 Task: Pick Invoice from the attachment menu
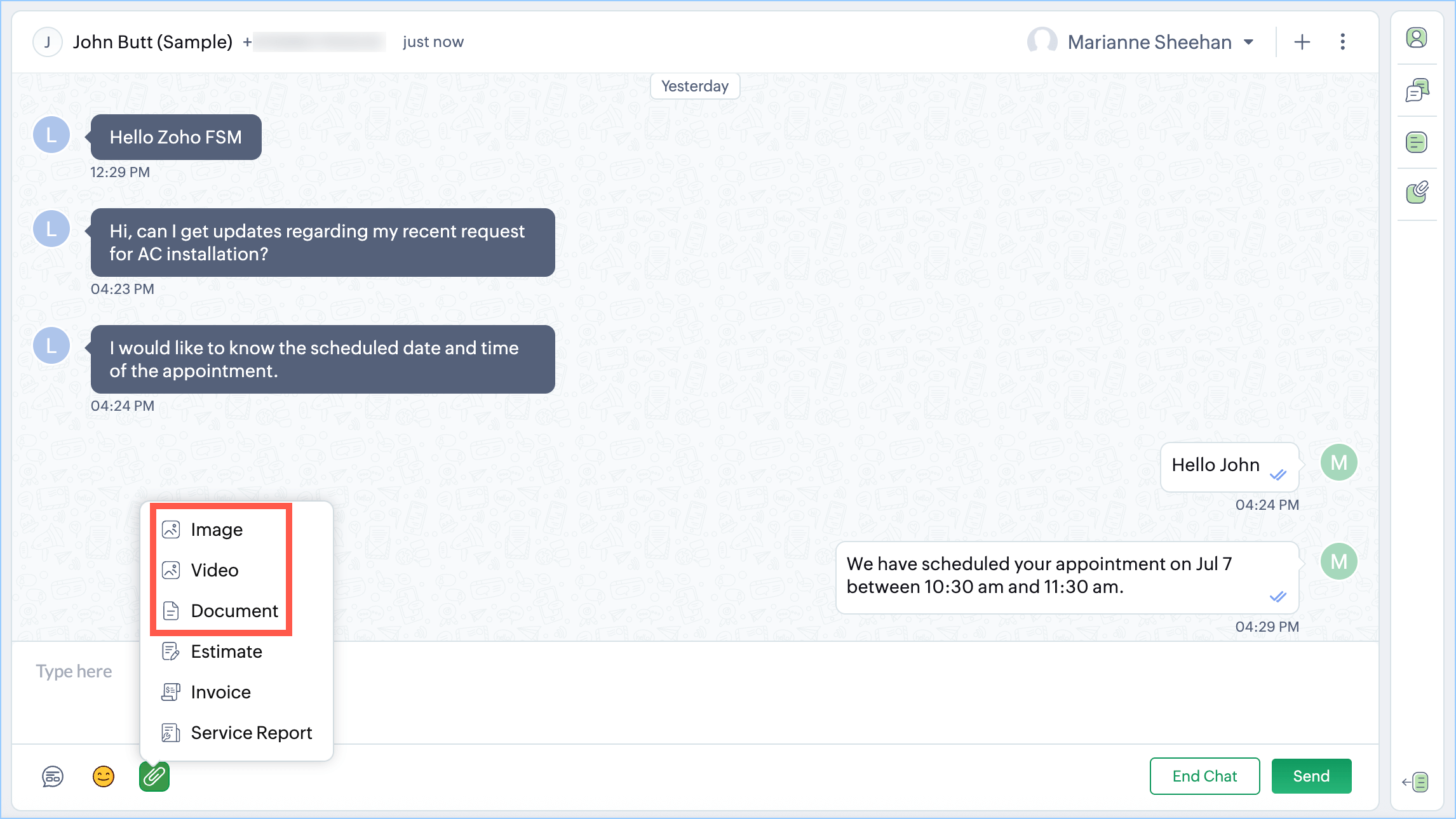click(x=220, y=692)
